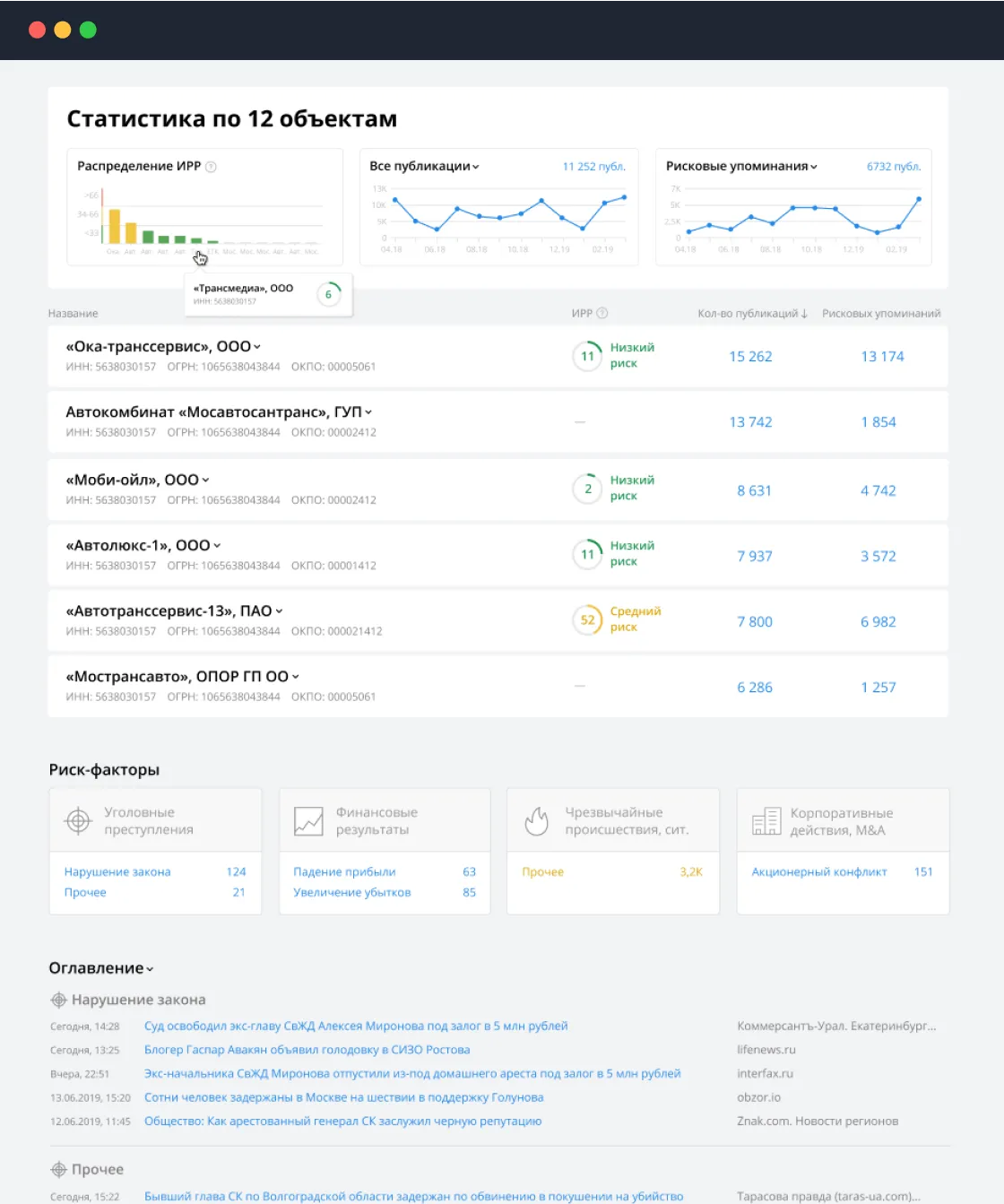Viewport: 1004px width, 1204px height.
Task: Open article Сотни человек задержаны в Москве
Action: tap(344, 1097)
